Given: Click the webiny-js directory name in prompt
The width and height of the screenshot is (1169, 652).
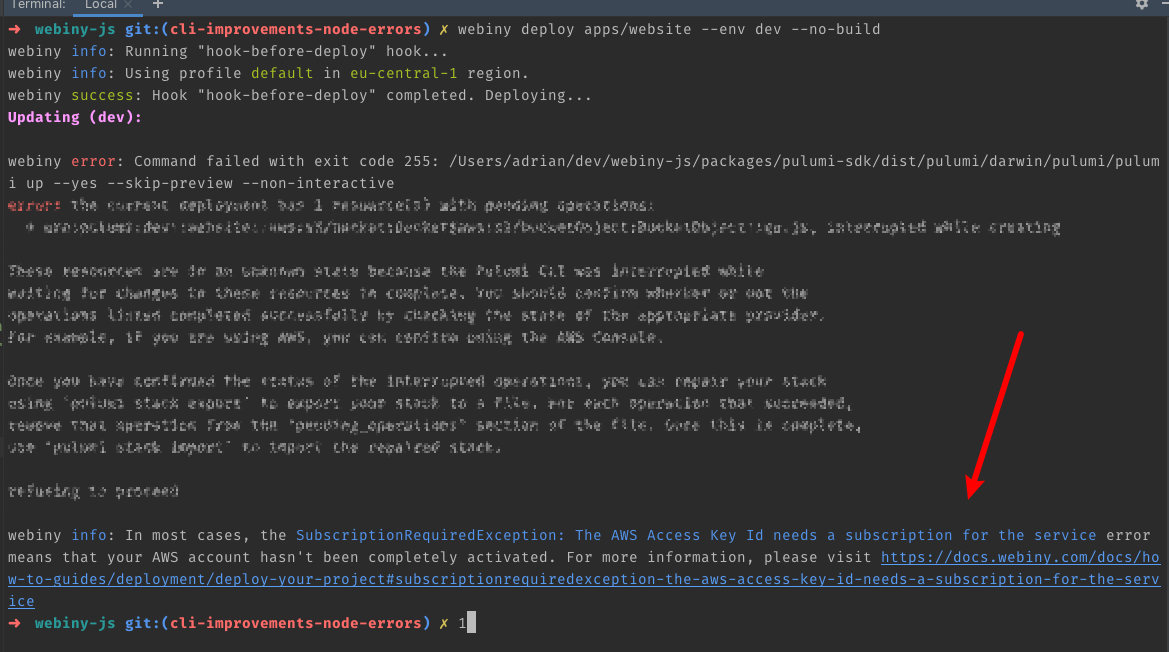Looking at the screenshot, I should click(x=73, y=28).
